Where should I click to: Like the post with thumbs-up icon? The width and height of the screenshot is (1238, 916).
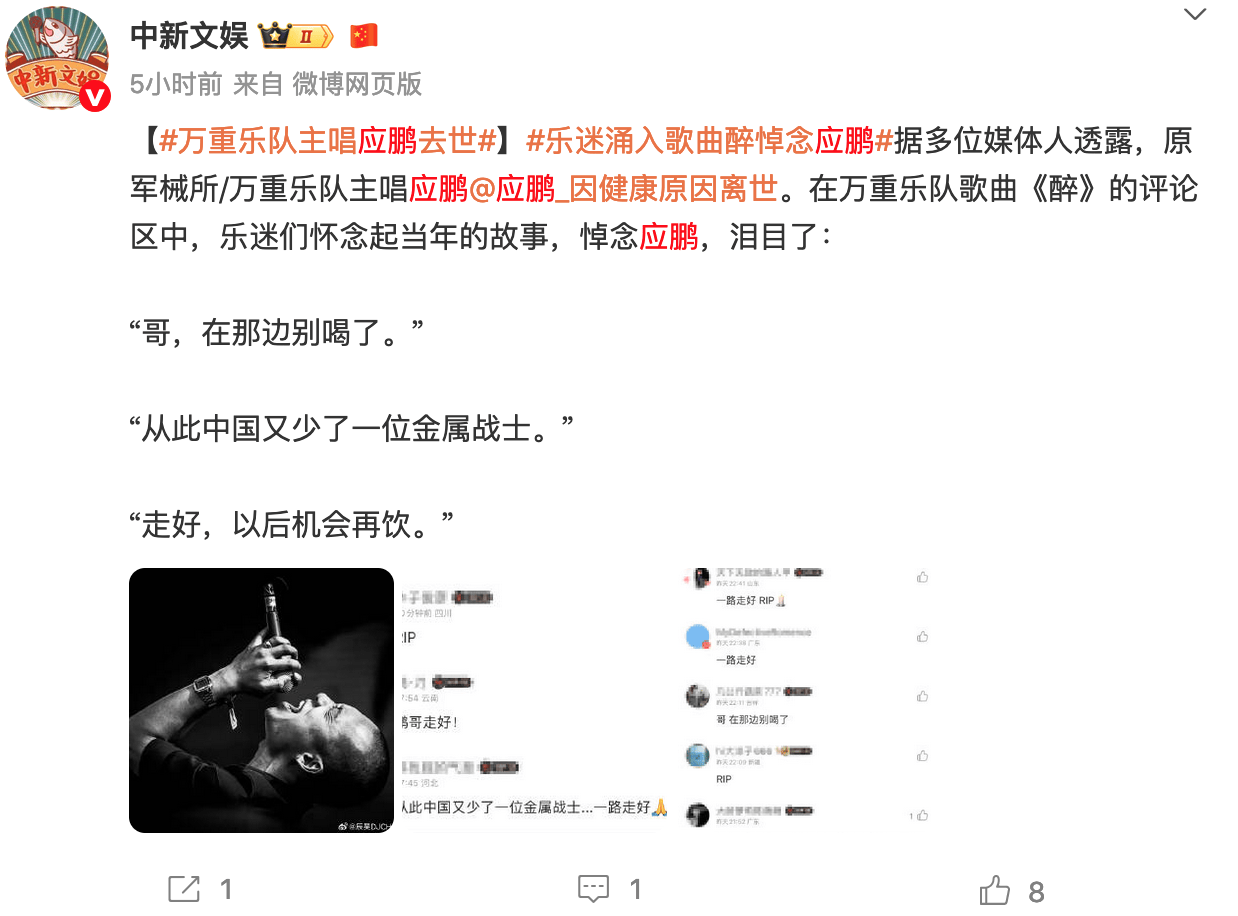(996, 889)
